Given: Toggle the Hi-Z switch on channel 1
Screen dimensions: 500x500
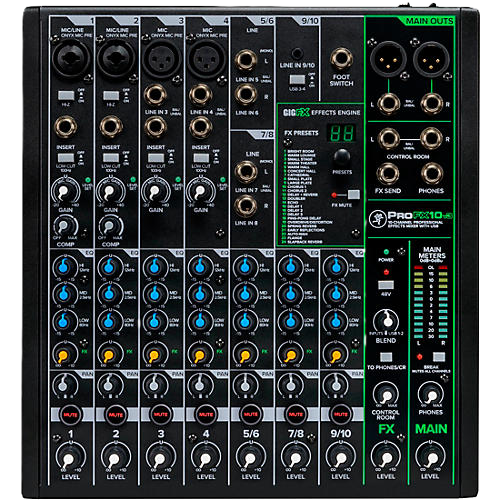Looking at the screenshot, I should click(66, 96).
